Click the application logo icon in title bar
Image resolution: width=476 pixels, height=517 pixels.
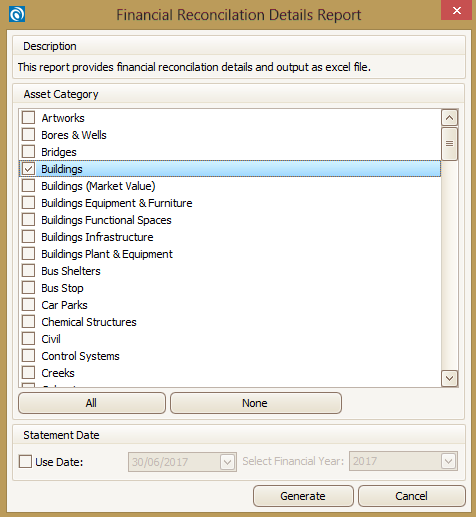(x=17, y=14)
